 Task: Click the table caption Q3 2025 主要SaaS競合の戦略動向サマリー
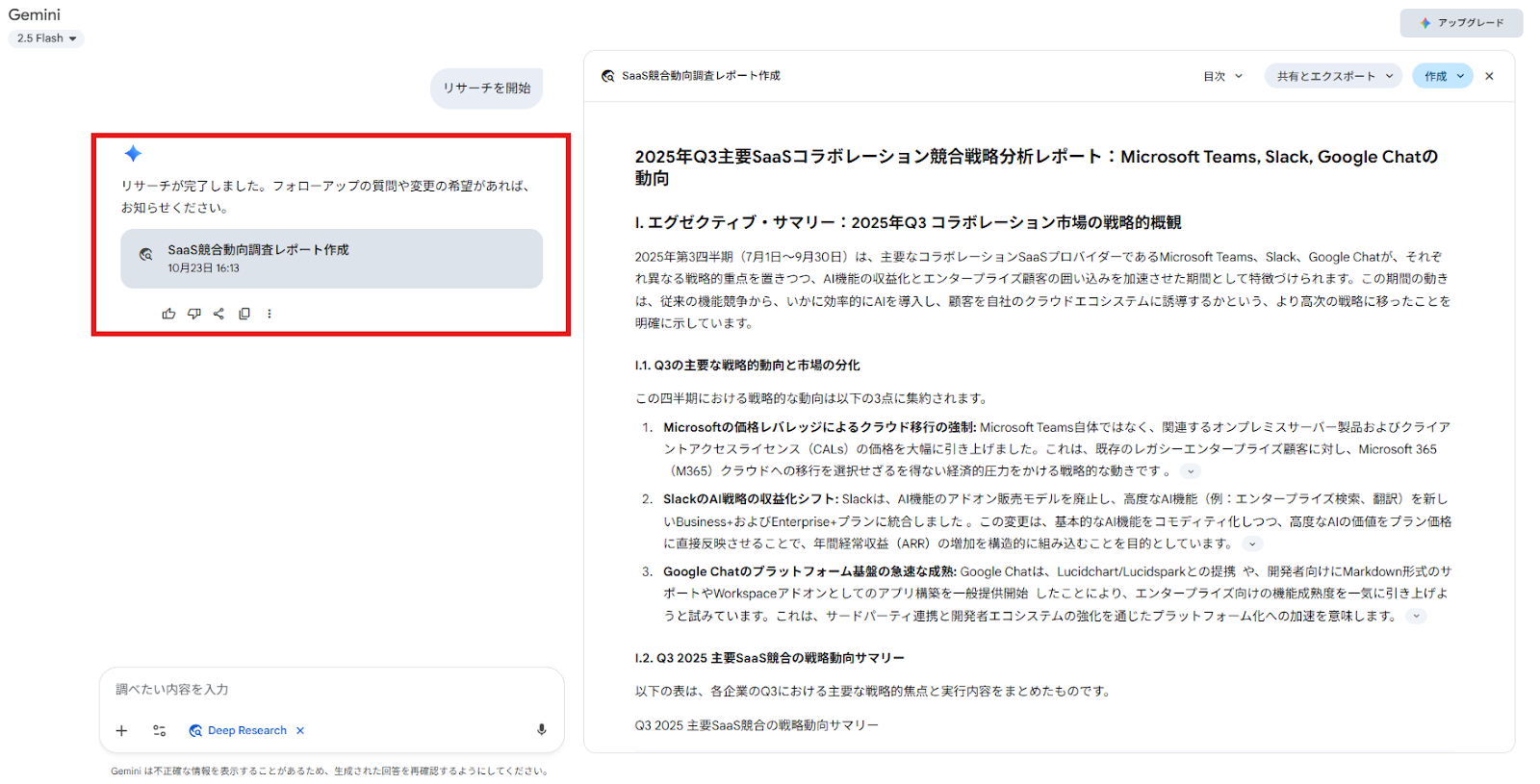click(x=757, y=725)
